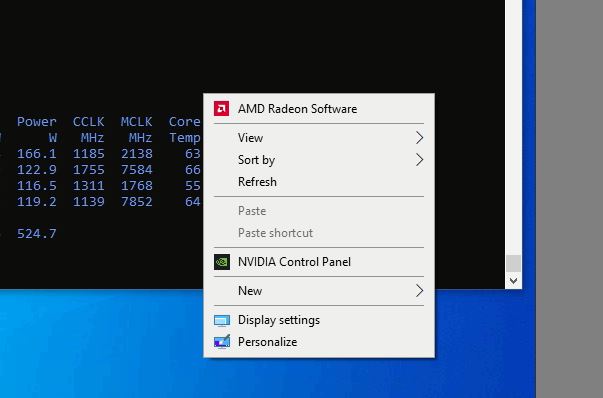Click the terminal scrollbar thumb

513,263
